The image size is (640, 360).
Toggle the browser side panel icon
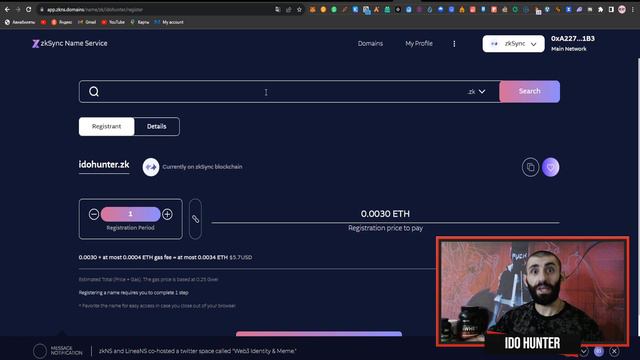[x=611, y=9]
